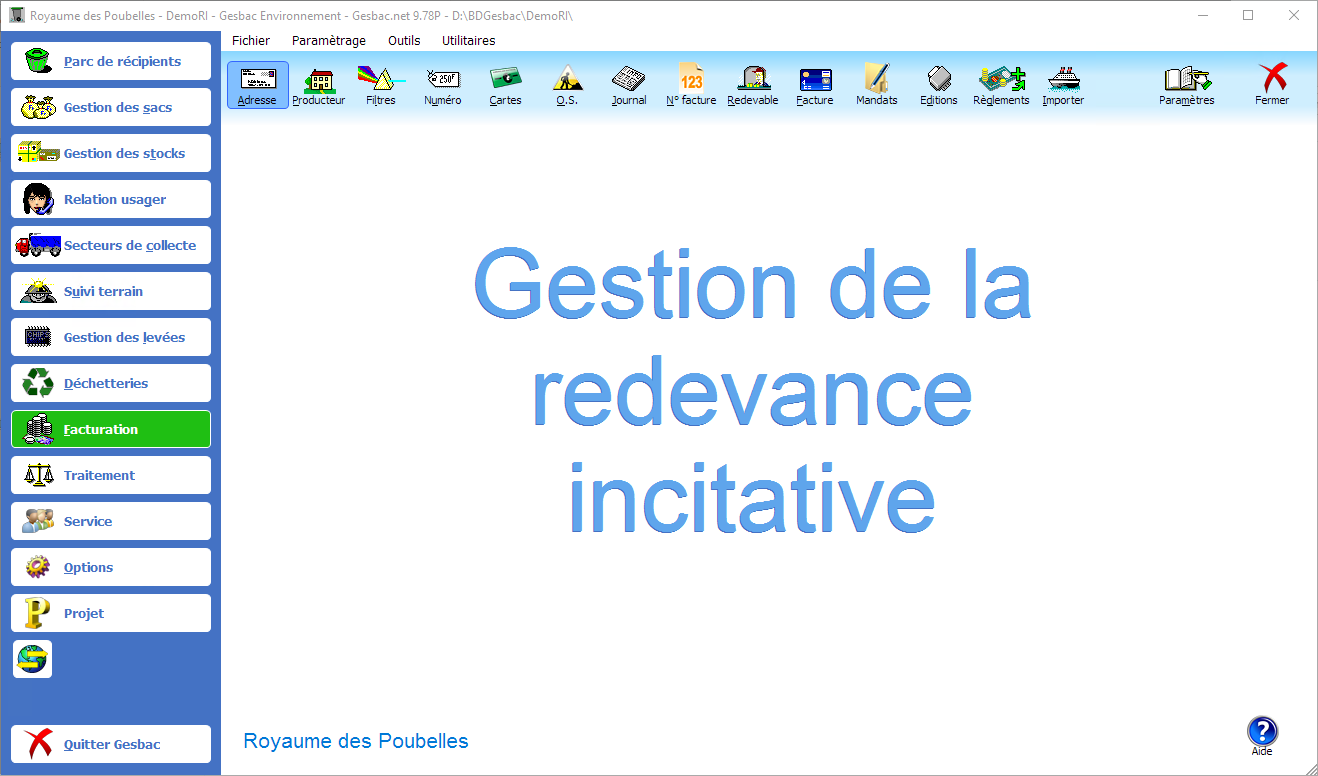Click the N° facture icon
The image size is (1318, 776).
pos(691,85)
